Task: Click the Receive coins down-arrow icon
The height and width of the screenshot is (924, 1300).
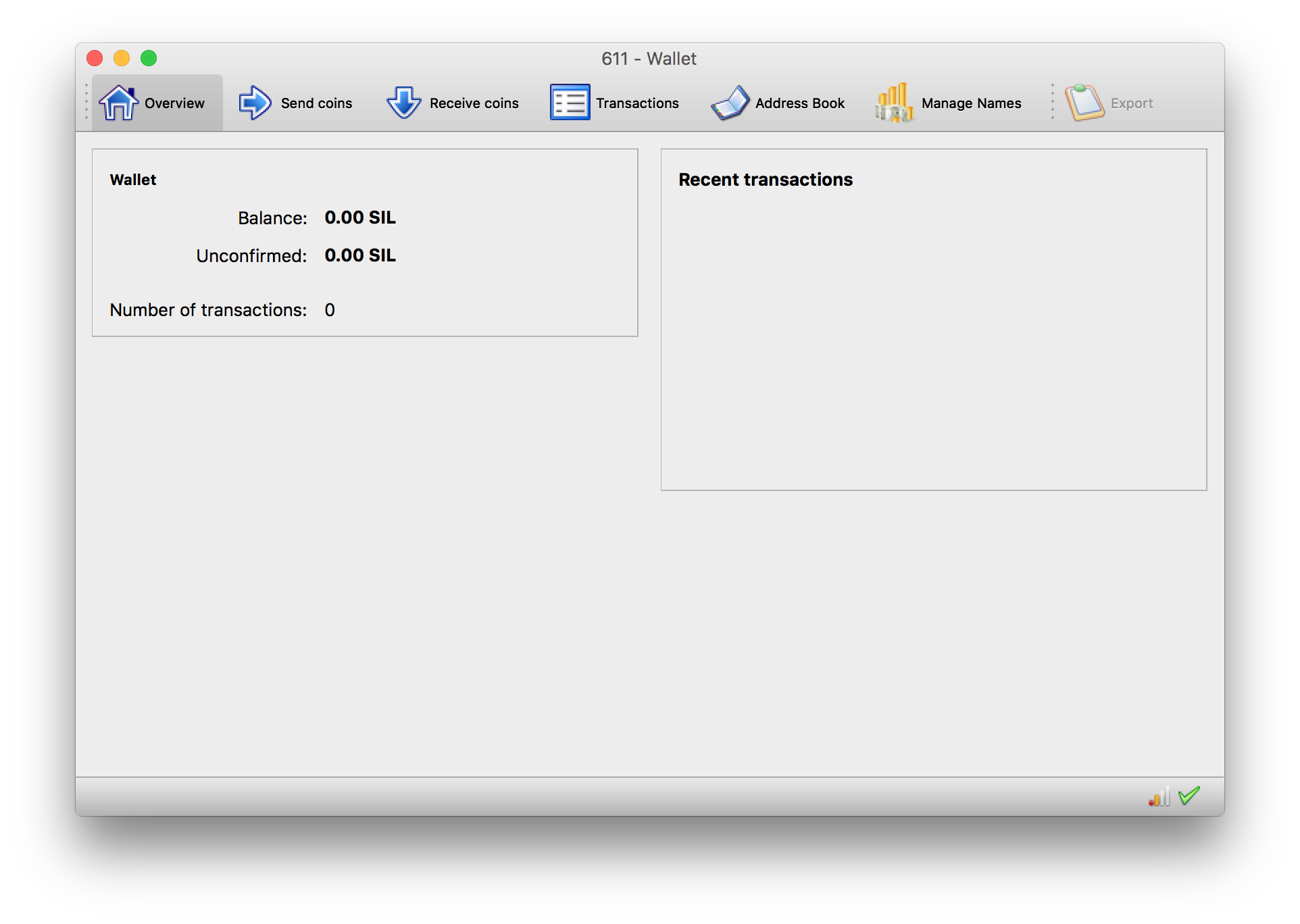Action: 404,103
